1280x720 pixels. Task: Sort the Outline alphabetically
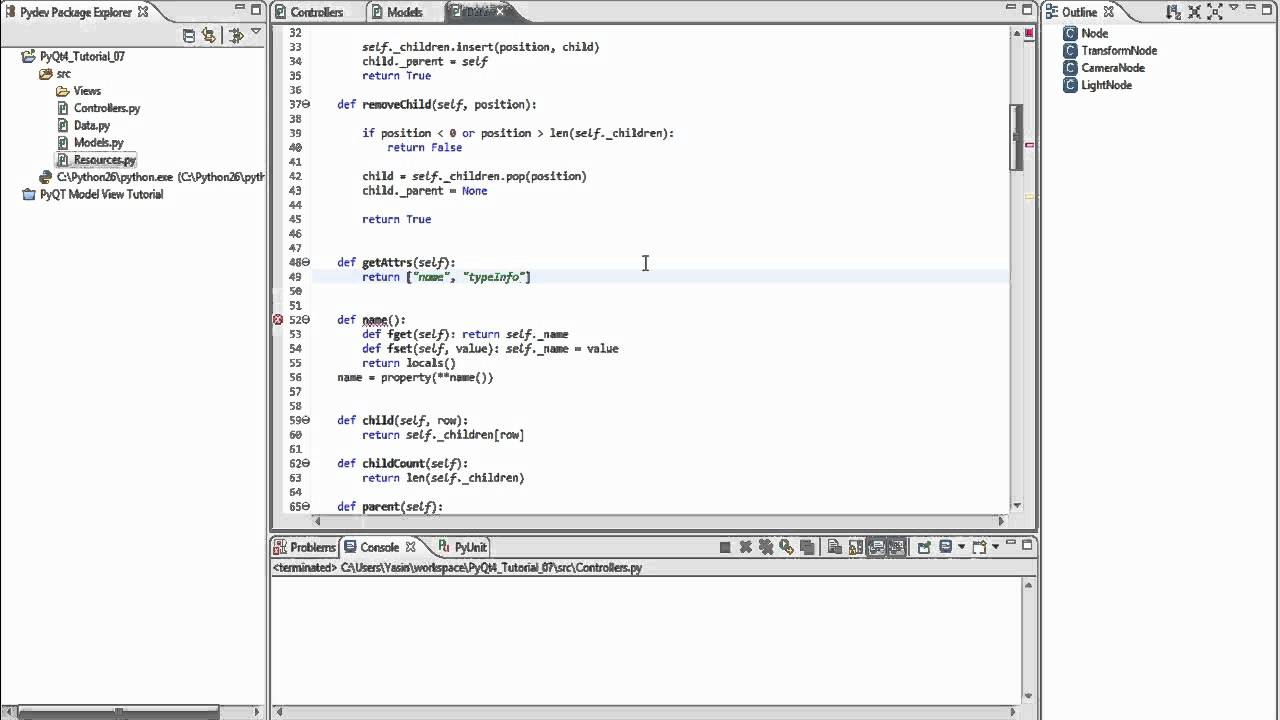1174,12
